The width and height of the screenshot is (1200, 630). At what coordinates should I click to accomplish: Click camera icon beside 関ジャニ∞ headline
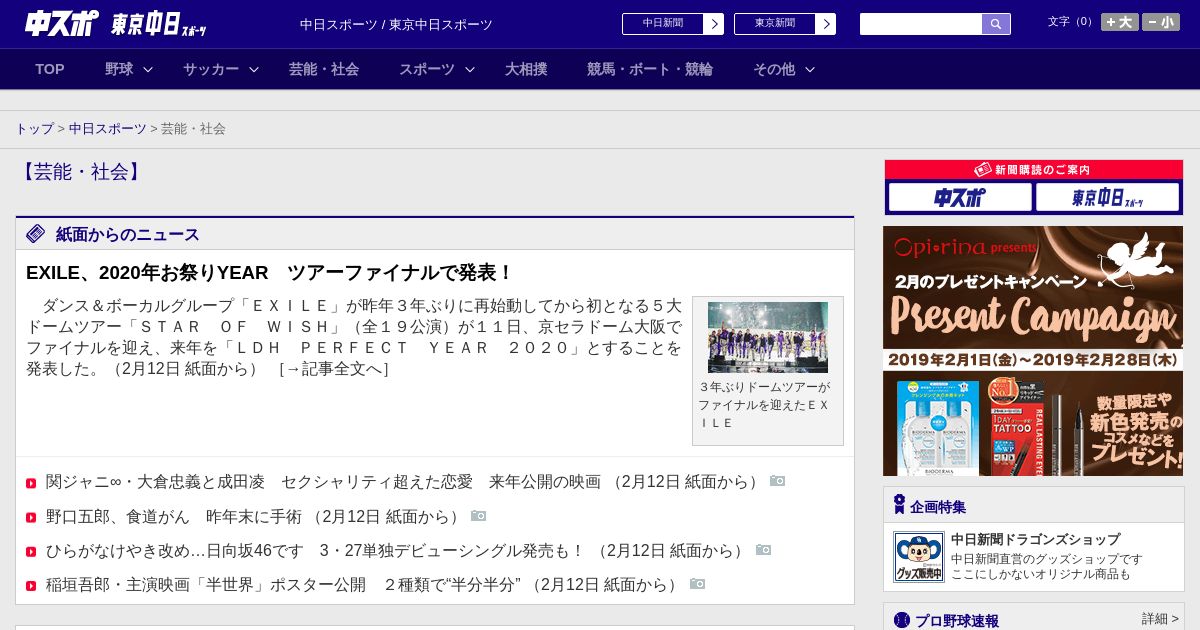click(777, 481)
